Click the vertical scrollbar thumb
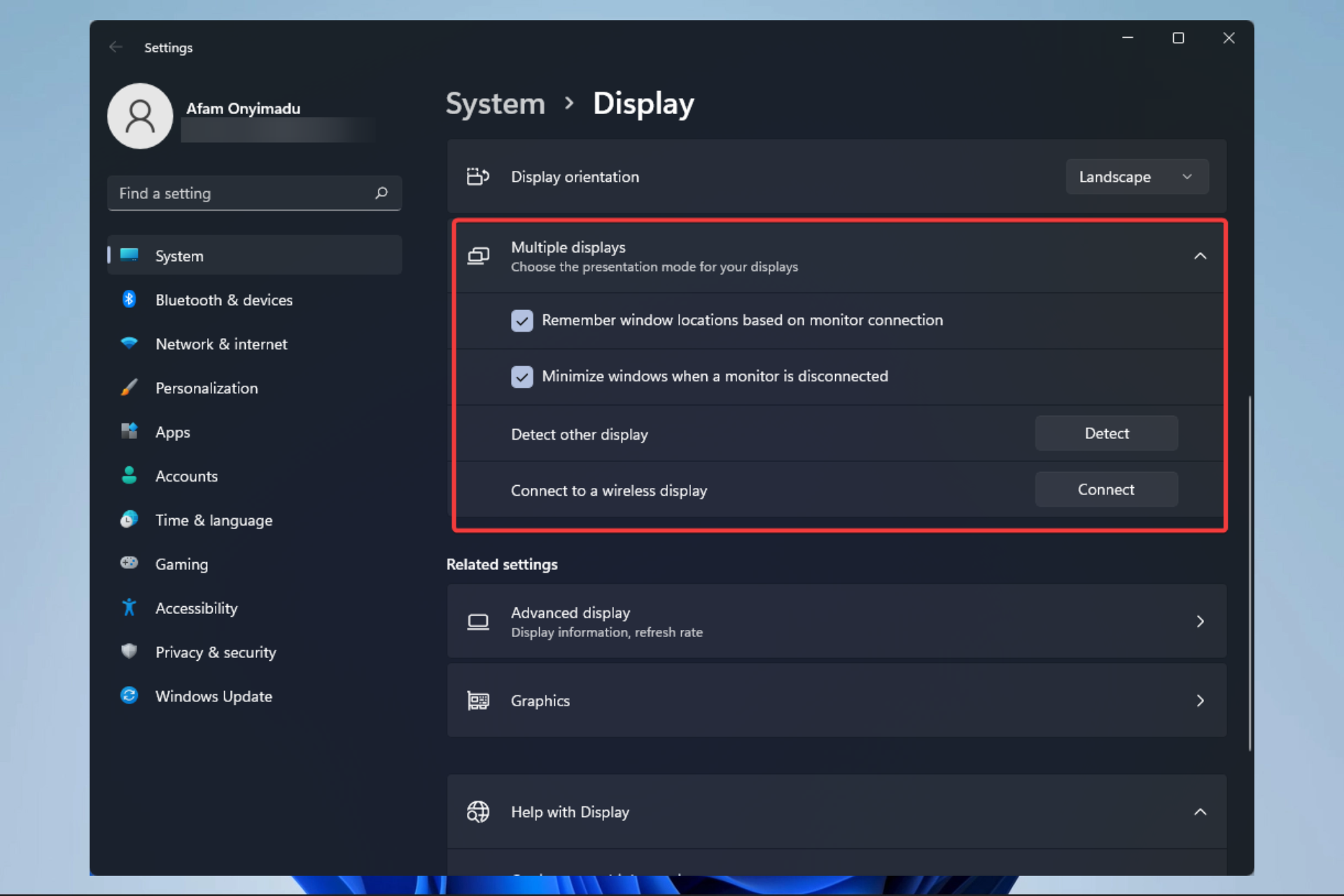 click(1249, 574)
